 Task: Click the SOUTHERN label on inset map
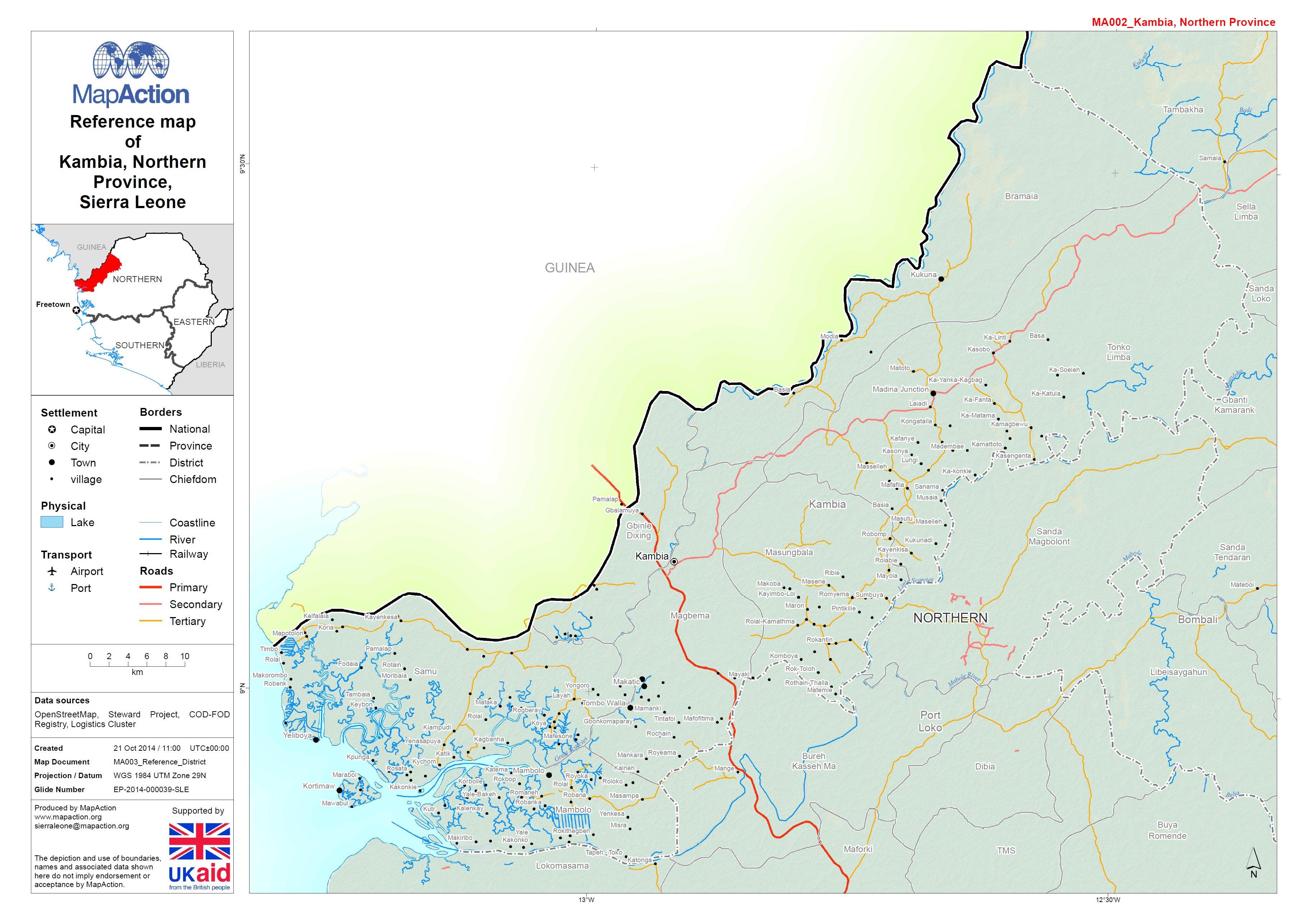click(x=140, y=345)
